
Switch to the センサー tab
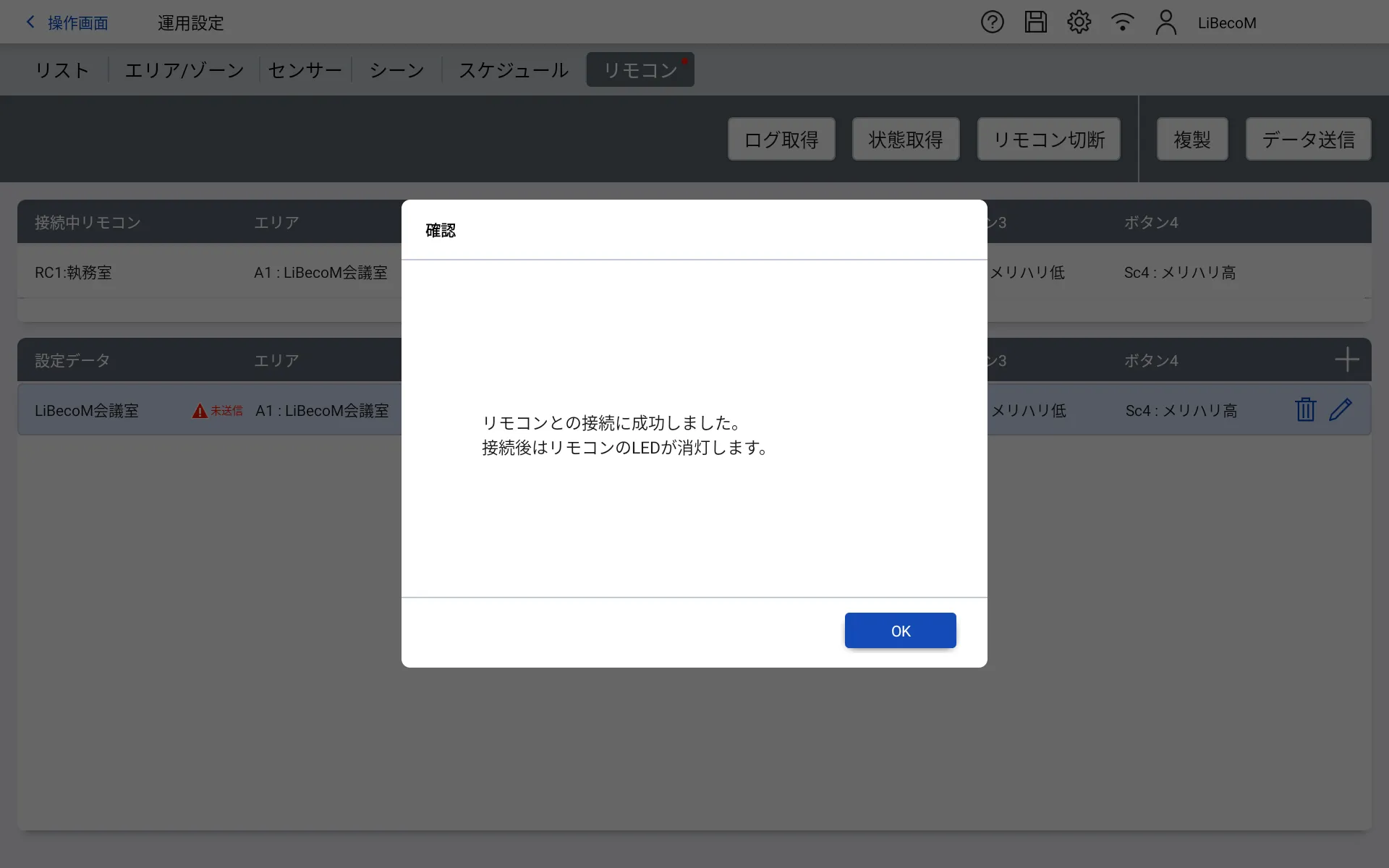click(x=305, y=70)
